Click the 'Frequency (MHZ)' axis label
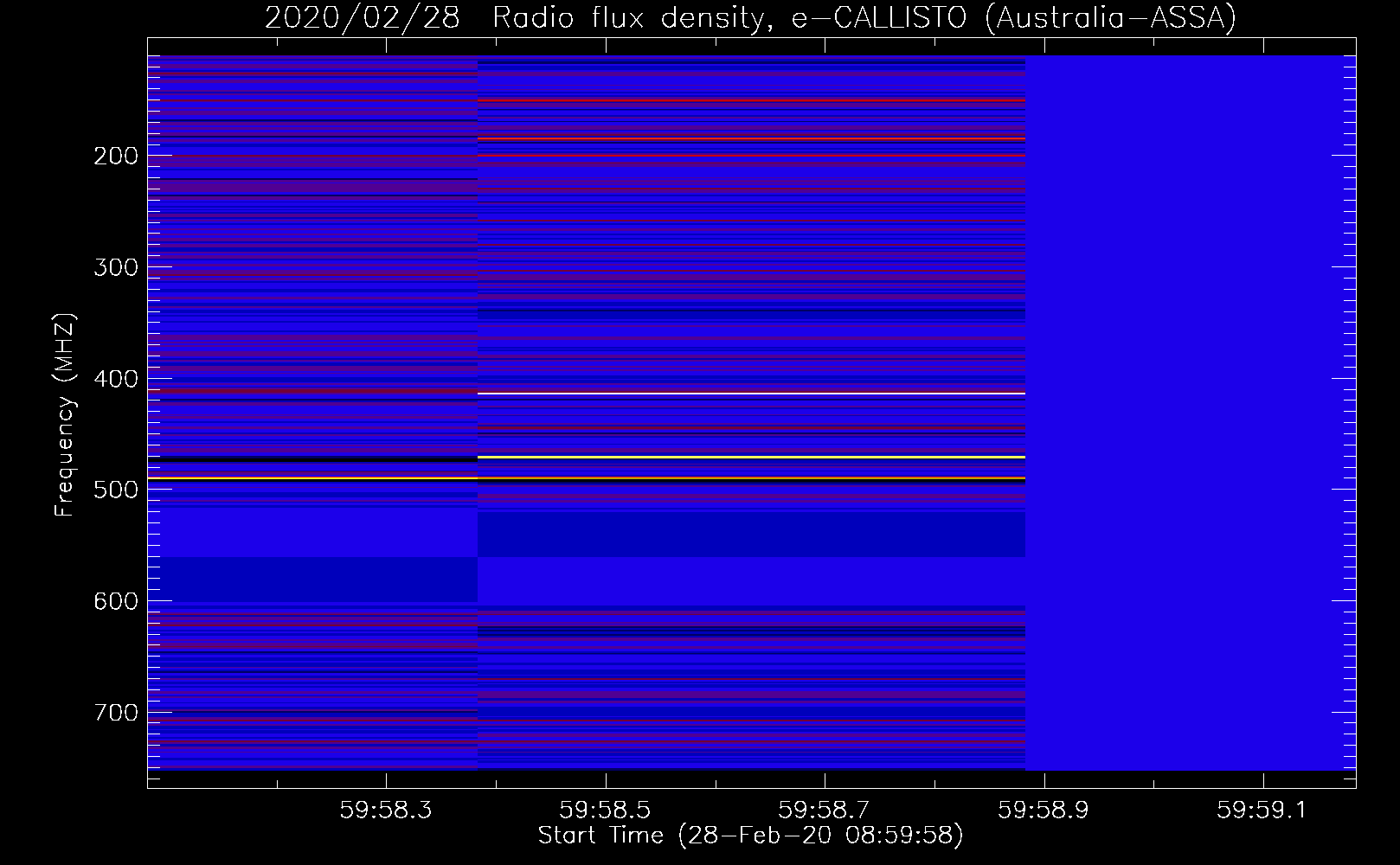Screen dimensions: 1400x865 click(65, 415)
